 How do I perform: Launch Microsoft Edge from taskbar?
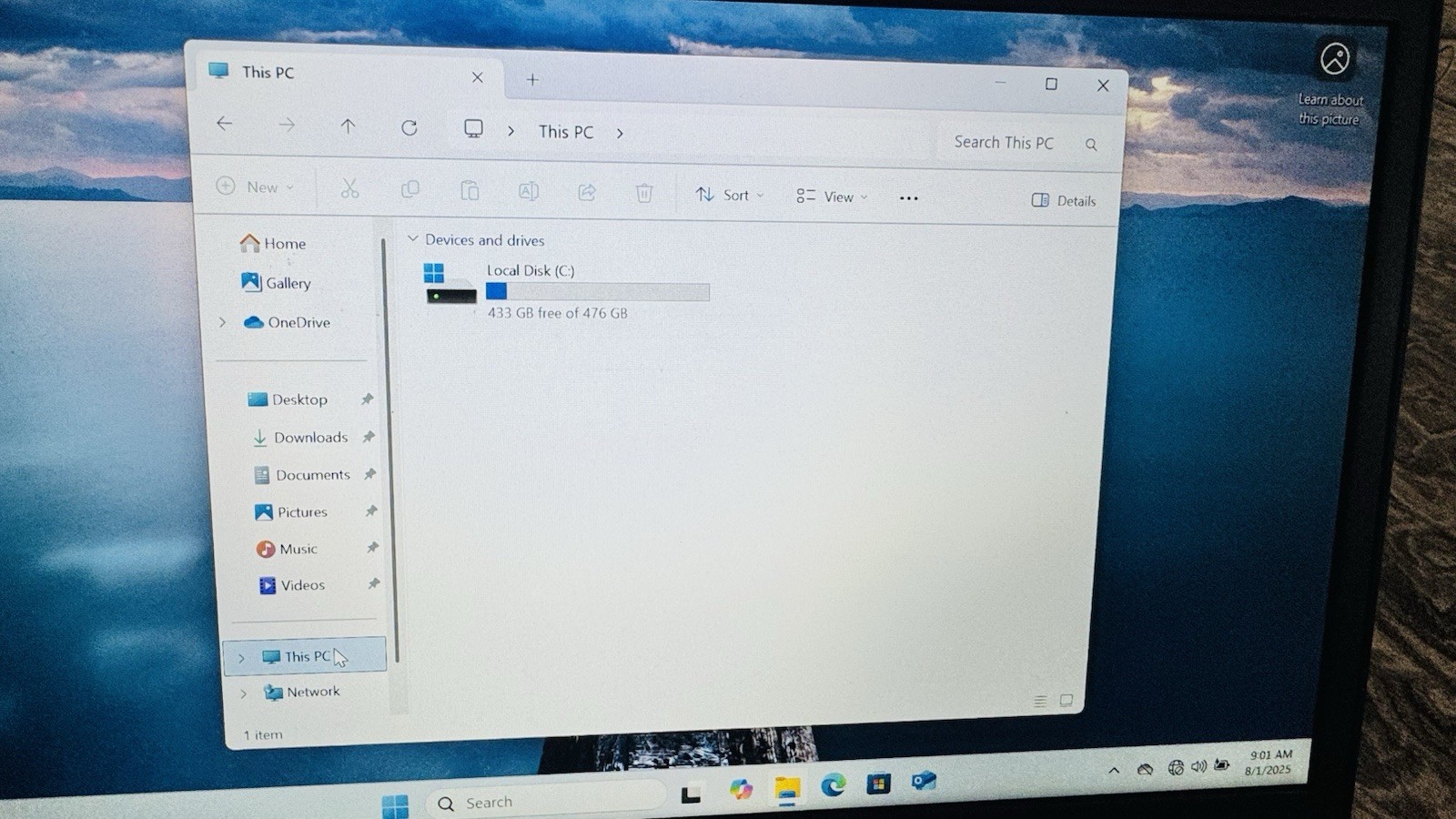[x=833, y=784]
